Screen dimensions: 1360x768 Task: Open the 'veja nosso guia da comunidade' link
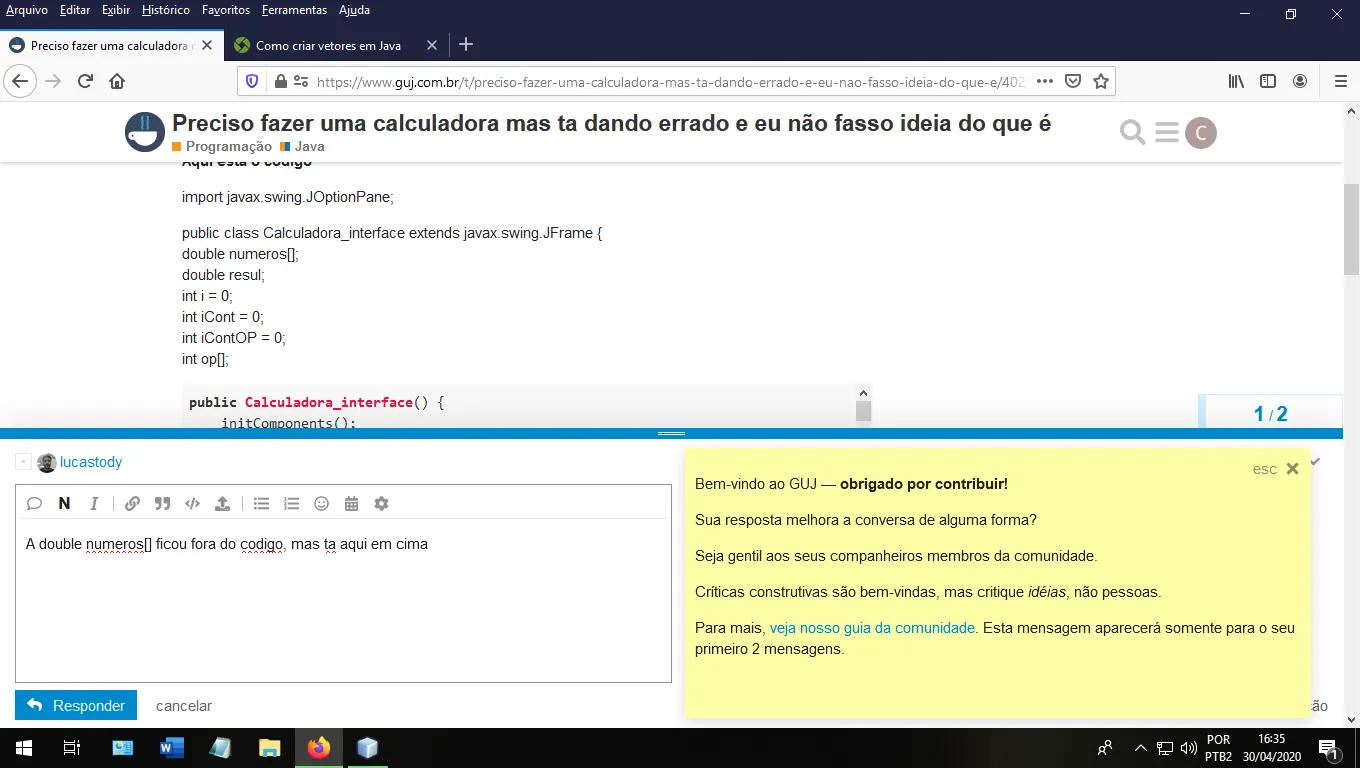point(872,628)
